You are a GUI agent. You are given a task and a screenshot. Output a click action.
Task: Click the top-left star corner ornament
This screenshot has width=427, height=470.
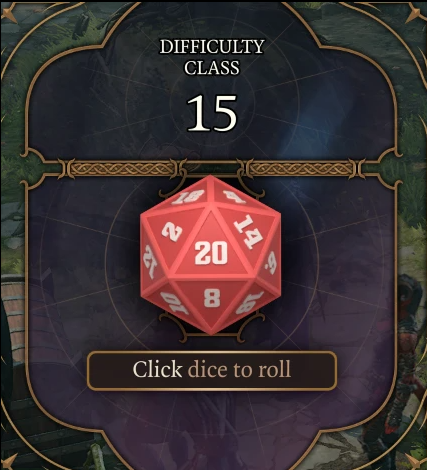coord(8,15)
